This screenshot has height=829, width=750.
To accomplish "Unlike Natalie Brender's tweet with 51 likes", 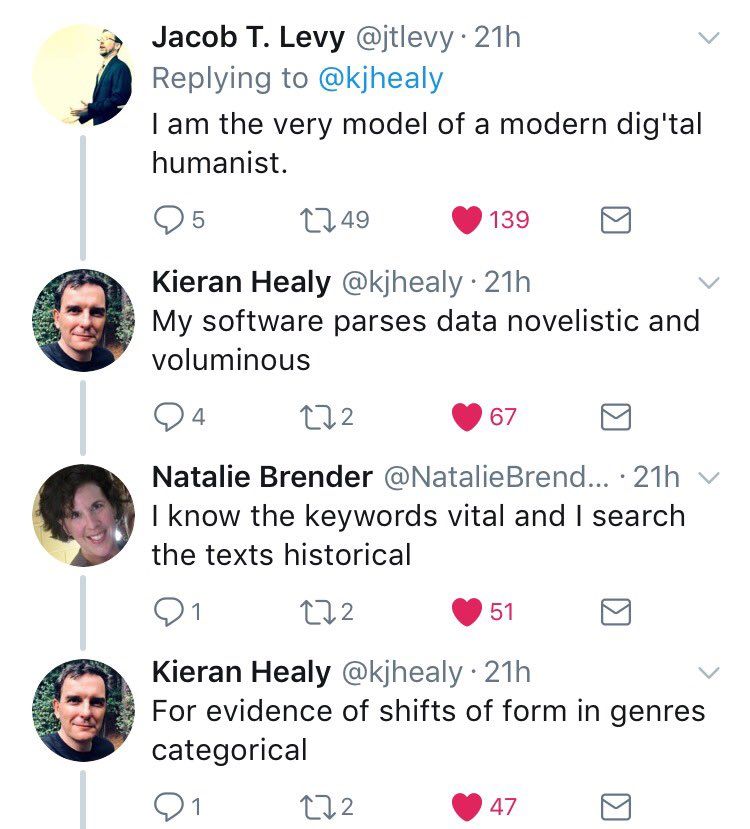I will pyautogui.click(x=466, y=612).
